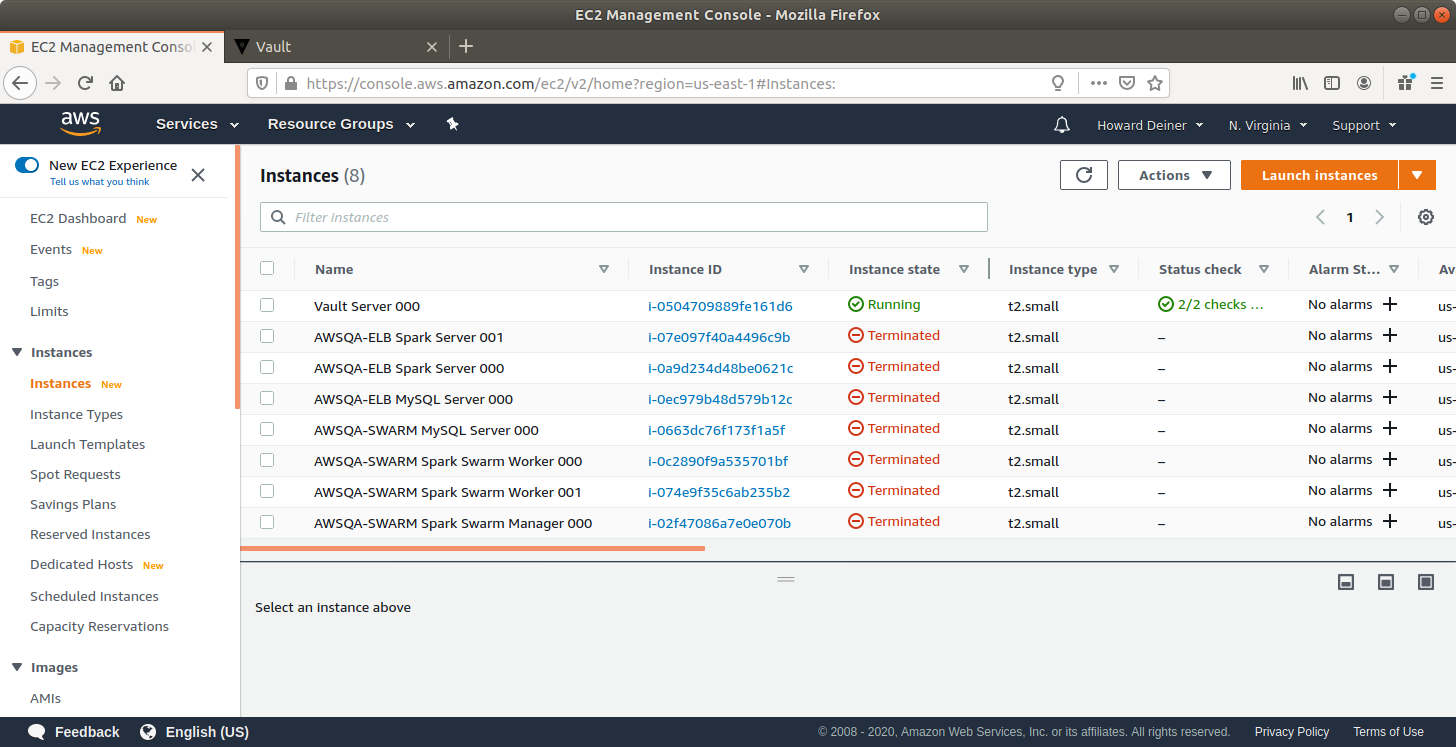Open EC2 Dashboard in sidebar
Image resolution: width=1456 pixels, height=747 pixels.
(x=78, y=218)
